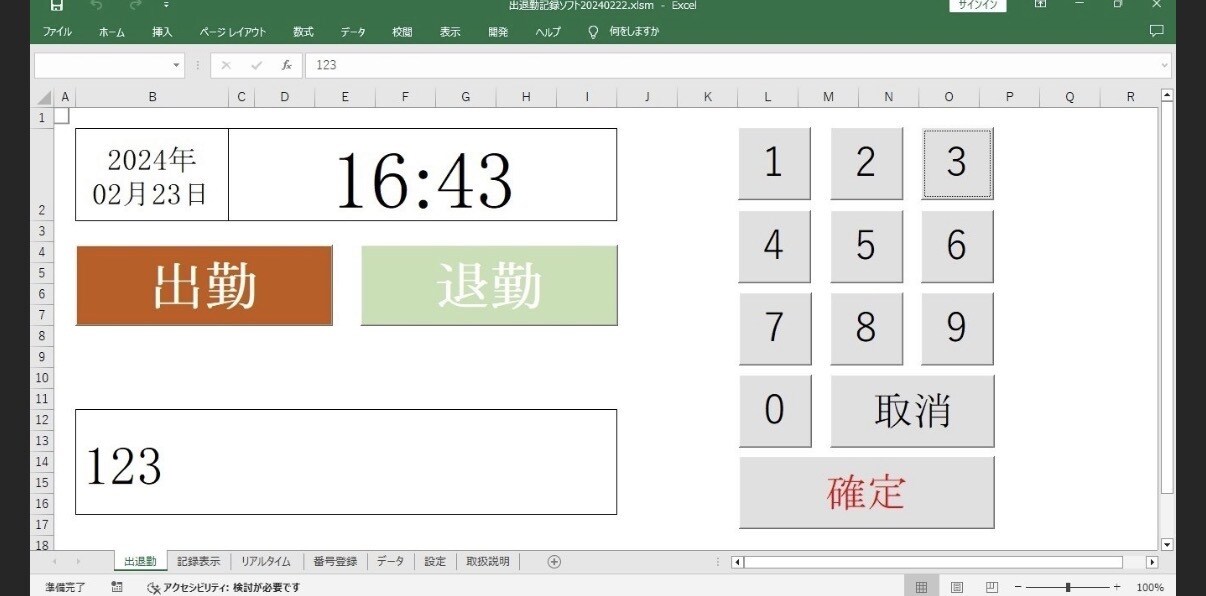Switch to Normal view icon
This screenshot has height=596, width=1206.
tap(922, 587)
